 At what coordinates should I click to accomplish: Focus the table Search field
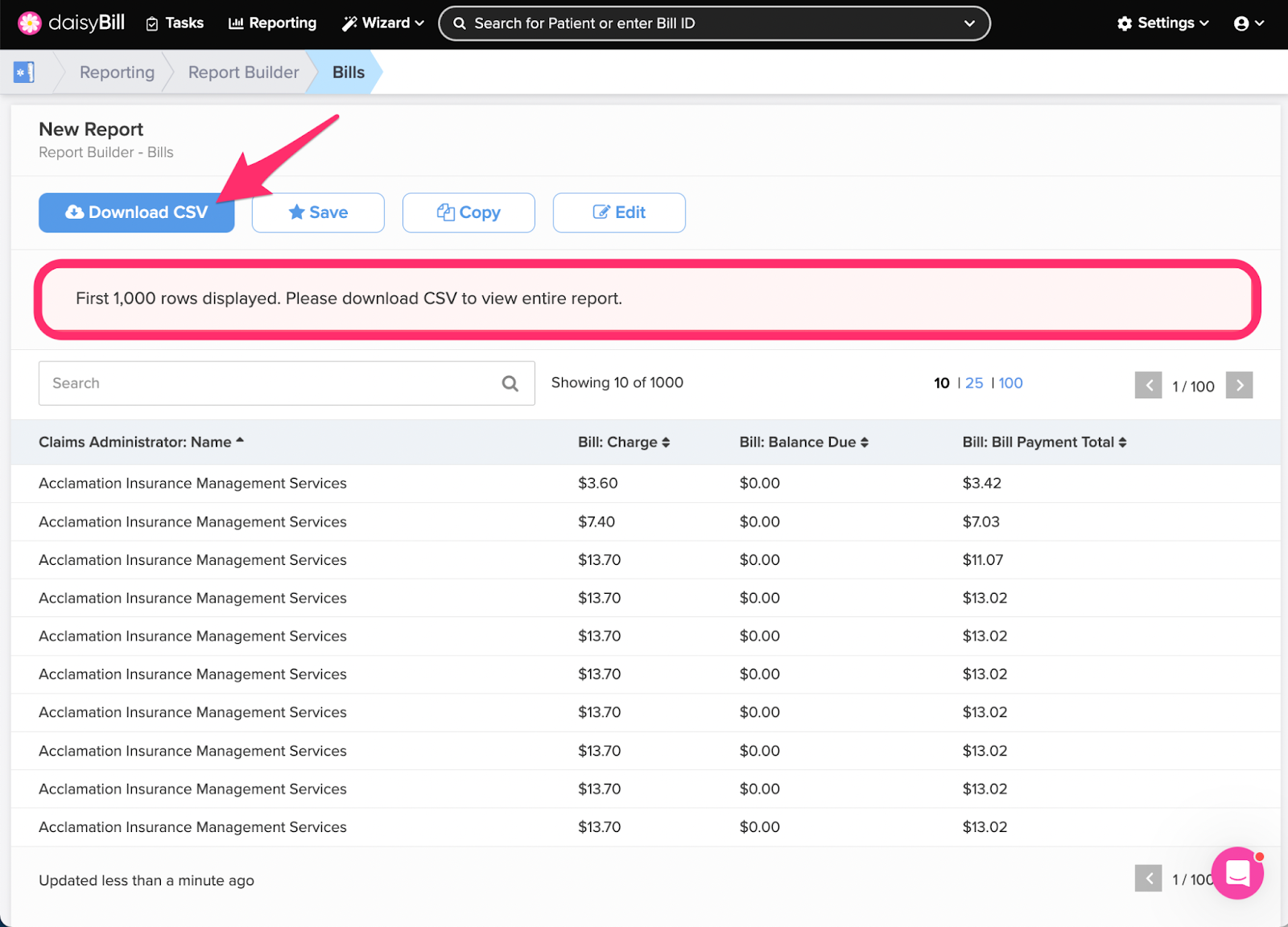point(287,383)
